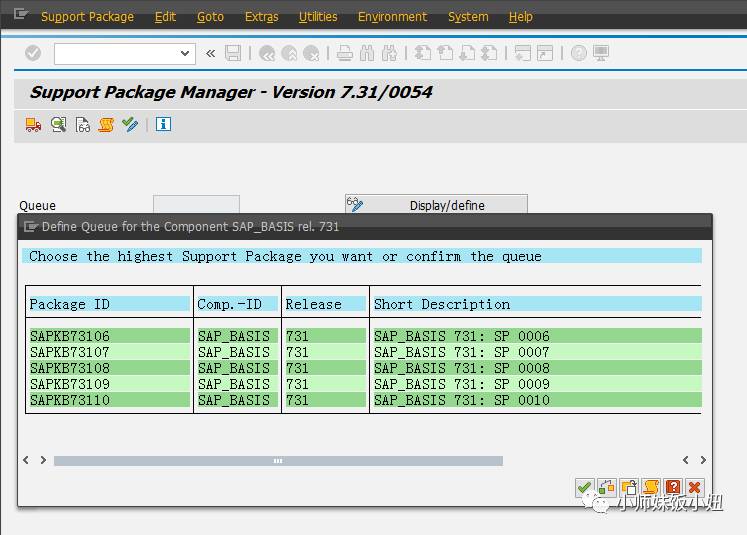The height and width of the screenshot is (535, 747).
Task: Click the Enter checkmark icon in toolbar
Action: tap(33, 53)
